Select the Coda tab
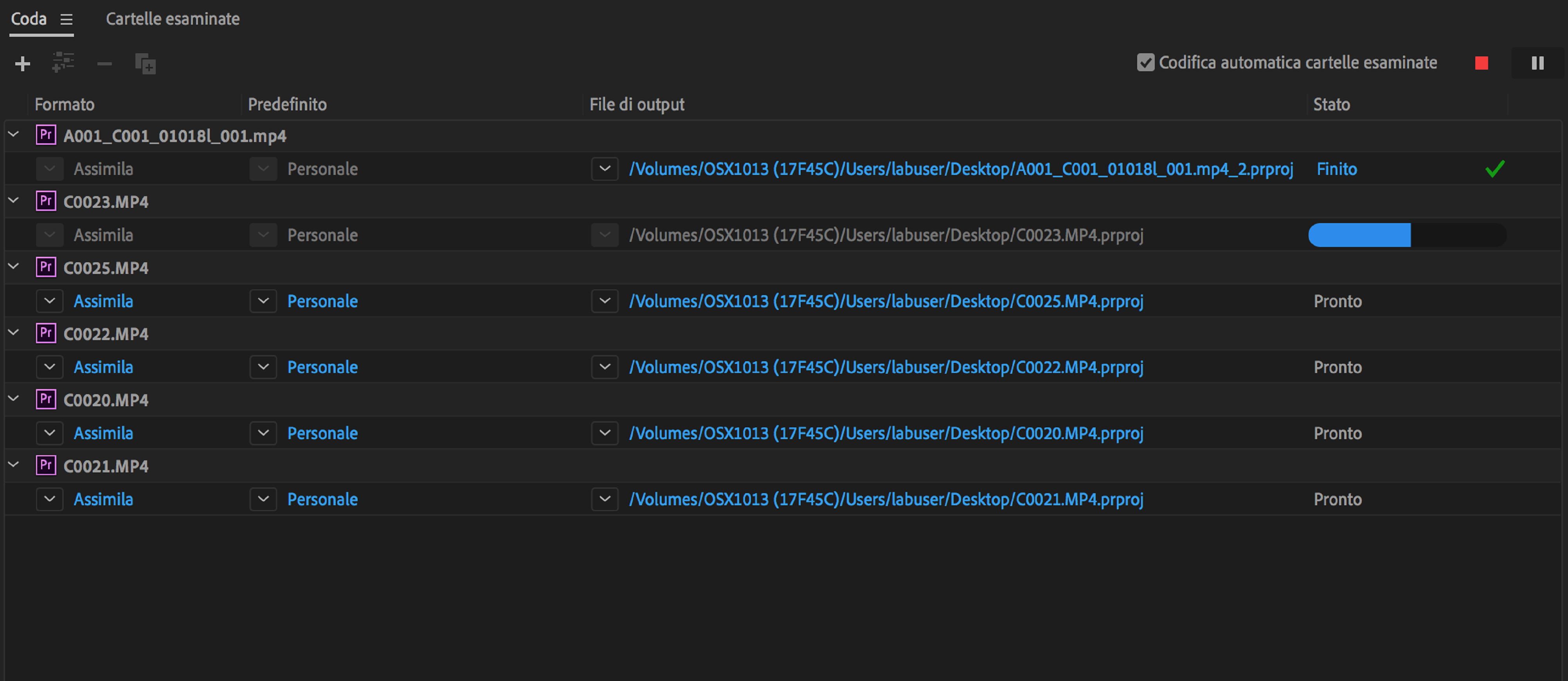The width and height of the screenshot is (1568, 681). 29,19
